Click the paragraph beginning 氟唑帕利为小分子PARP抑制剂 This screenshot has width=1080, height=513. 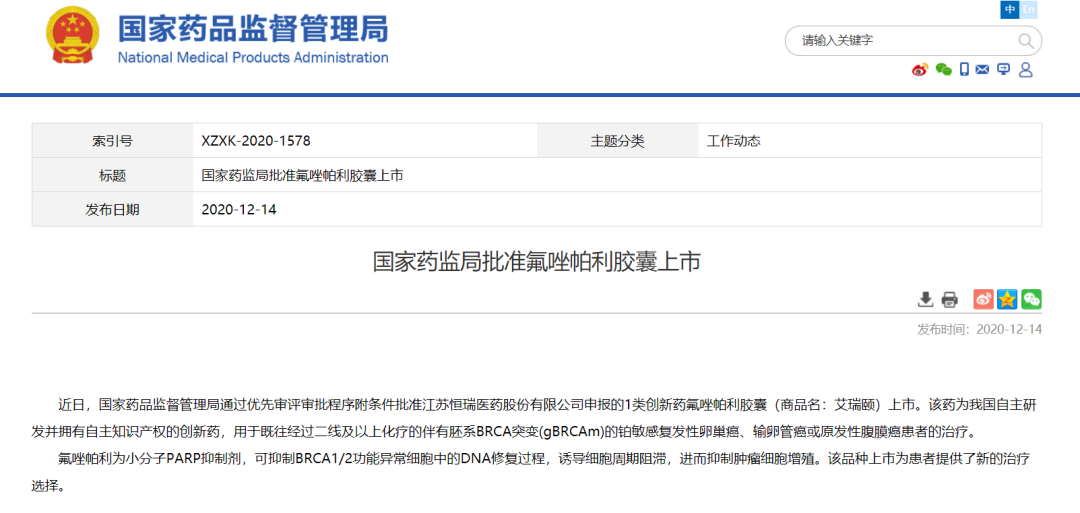[x=530, y=472]
